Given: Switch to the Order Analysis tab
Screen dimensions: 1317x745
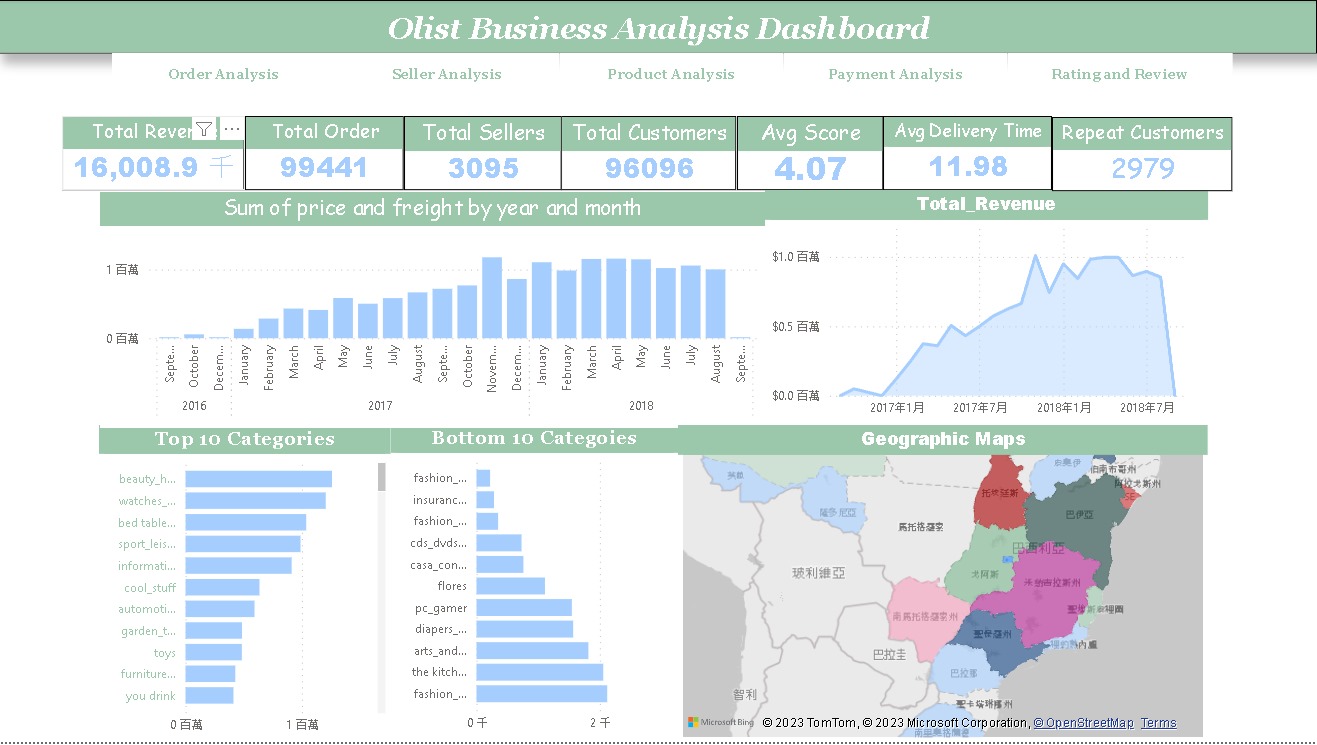Looking at the screenshot, I should pyautogui.click(x=223, y=73).
